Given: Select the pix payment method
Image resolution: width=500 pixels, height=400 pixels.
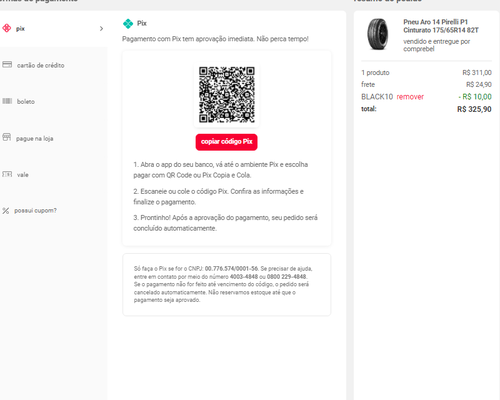Looking at the screenshot, I should 53,29.
